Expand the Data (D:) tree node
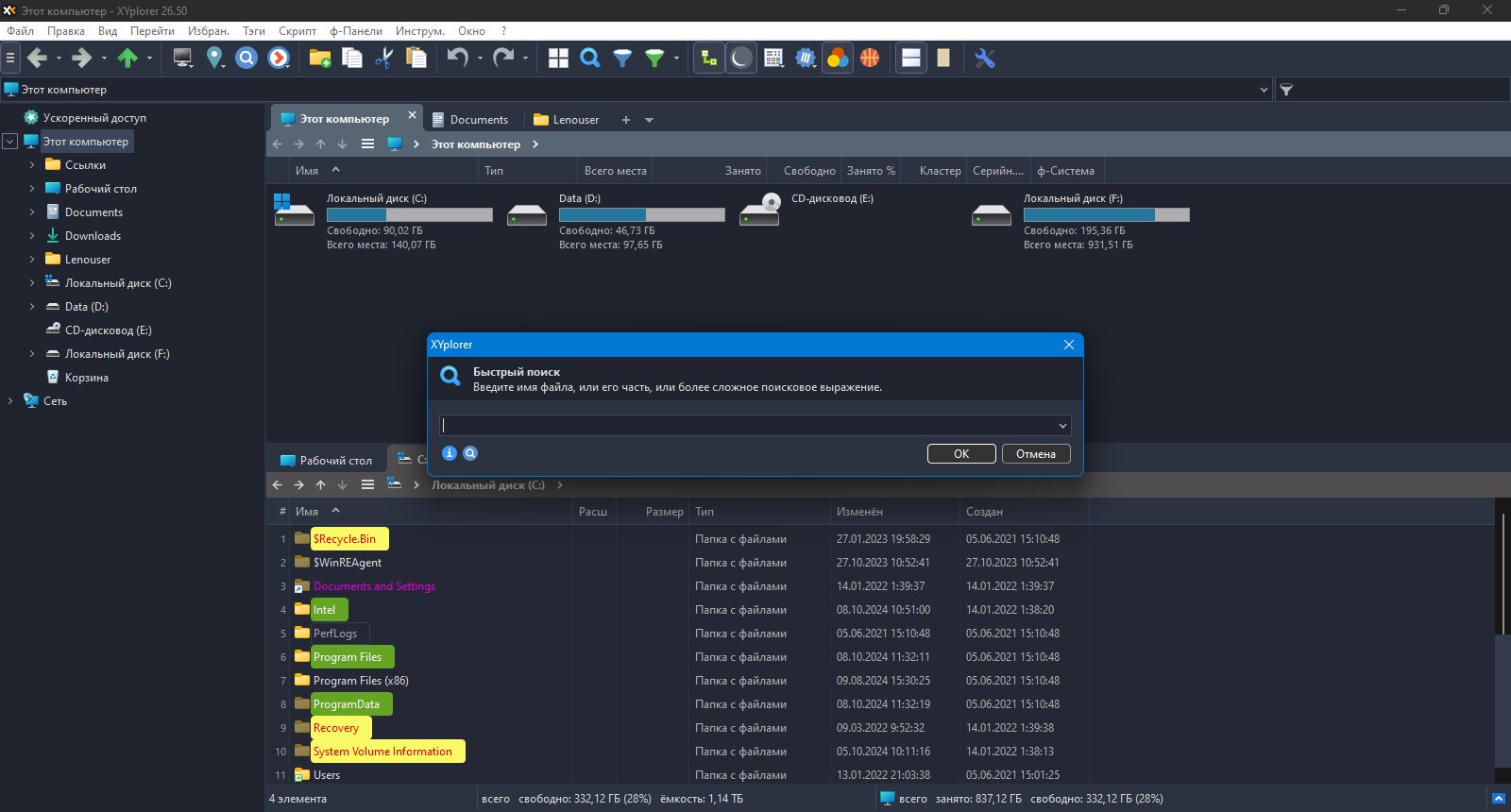 tap(32, 307)
